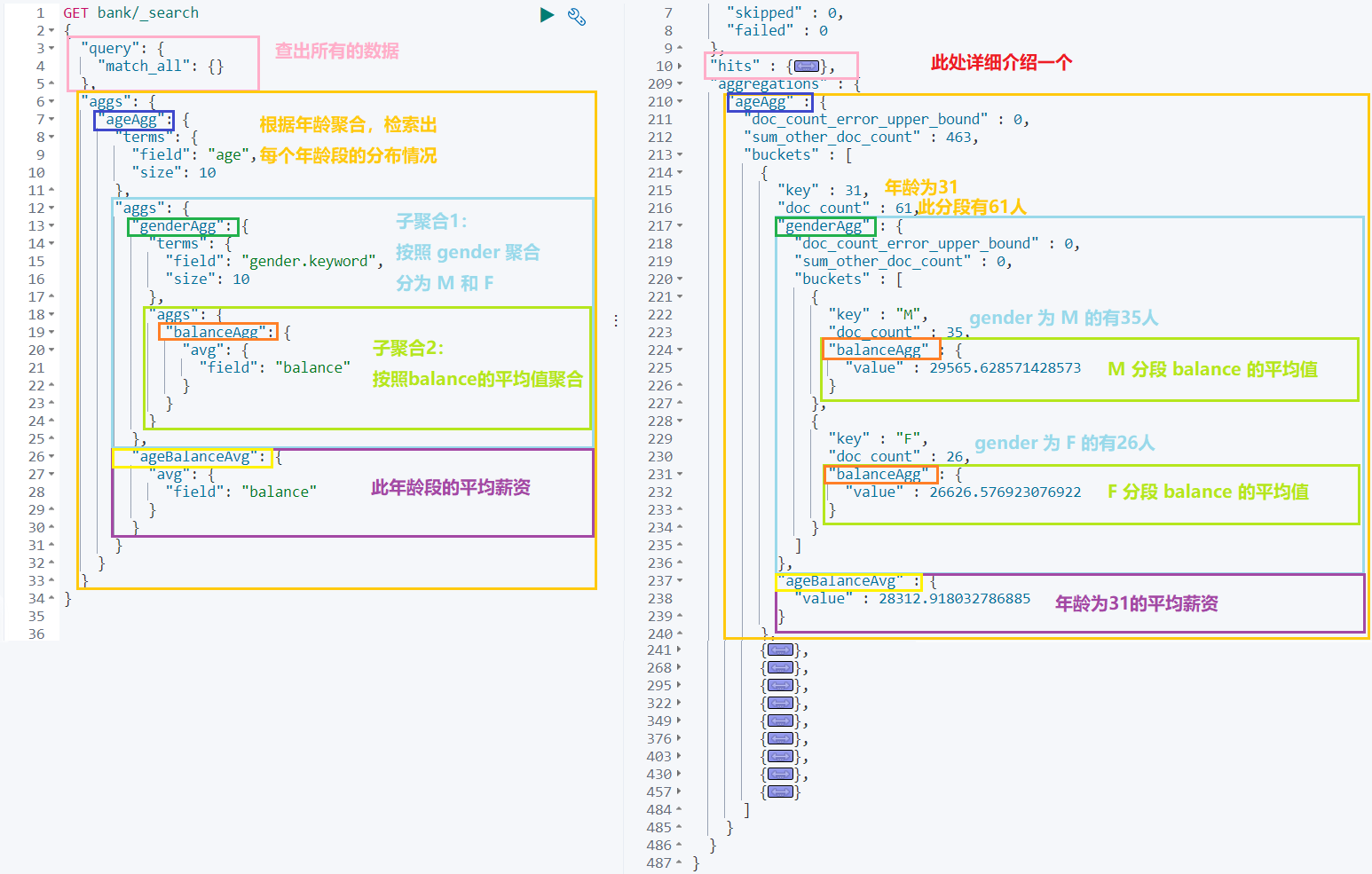Expand the collapsed bucket icon on line 295
Image resolution: width=1372 pixels, height=874 pixels.
click(780, 684)
